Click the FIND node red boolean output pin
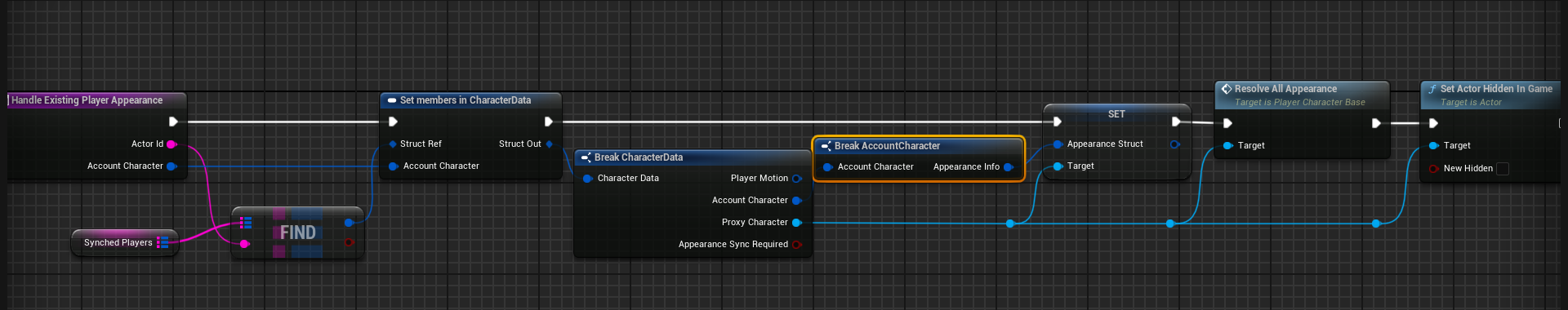 [350, 242]
